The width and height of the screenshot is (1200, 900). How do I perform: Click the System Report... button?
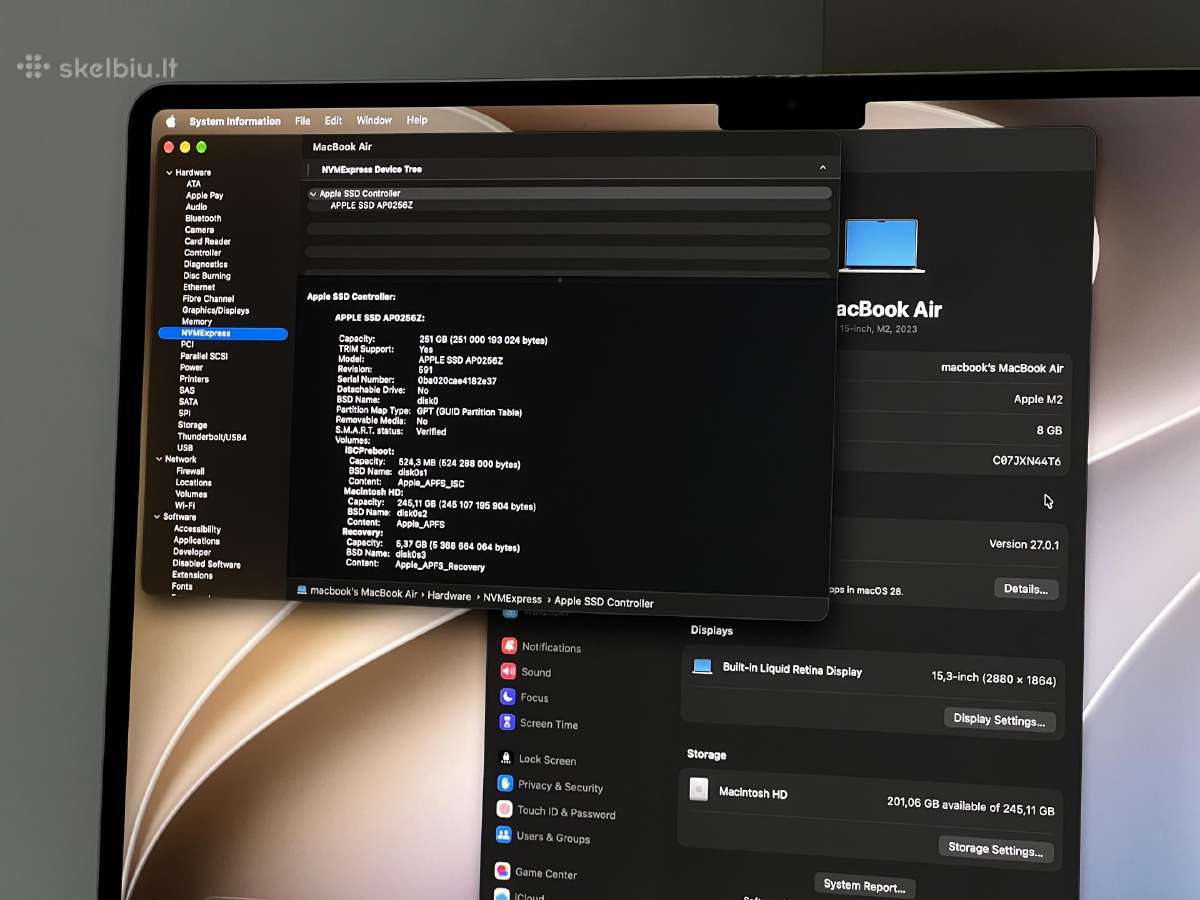(864, 886)
